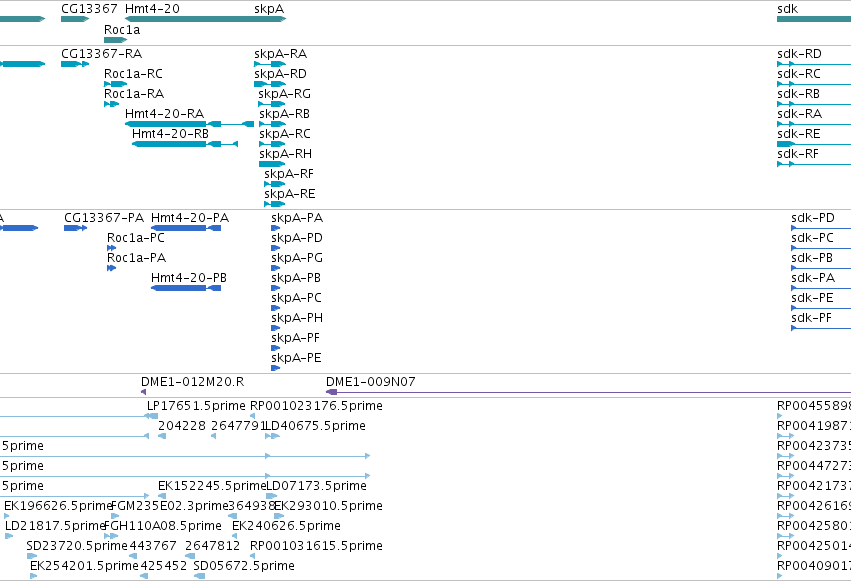Click transcript skpA-RF

pos(289,174)
